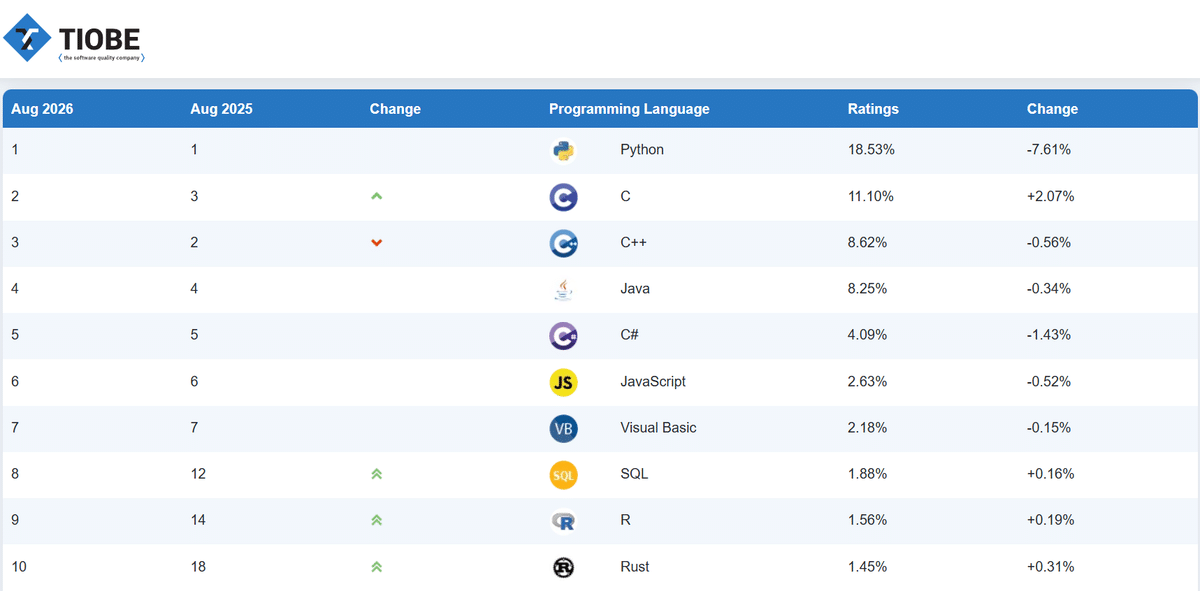Click the 11.10% rating for C

871,196
